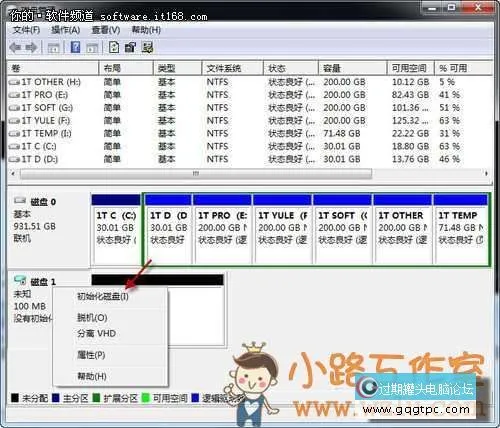Click the Forward arrow toolbar icon

pyautogui.click(x=31, y=47)
